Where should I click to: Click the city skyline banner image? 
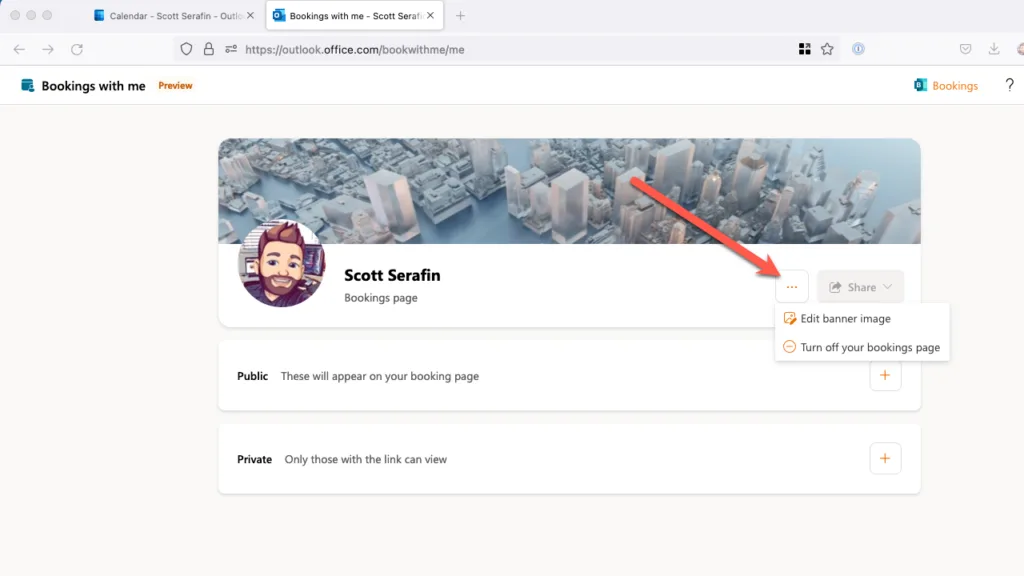pos(569,191)
